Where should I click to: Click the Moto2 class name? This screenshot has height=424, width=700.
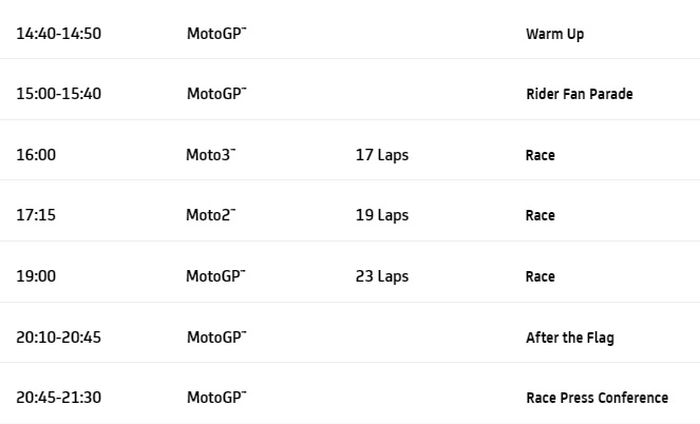click(210, 215)
